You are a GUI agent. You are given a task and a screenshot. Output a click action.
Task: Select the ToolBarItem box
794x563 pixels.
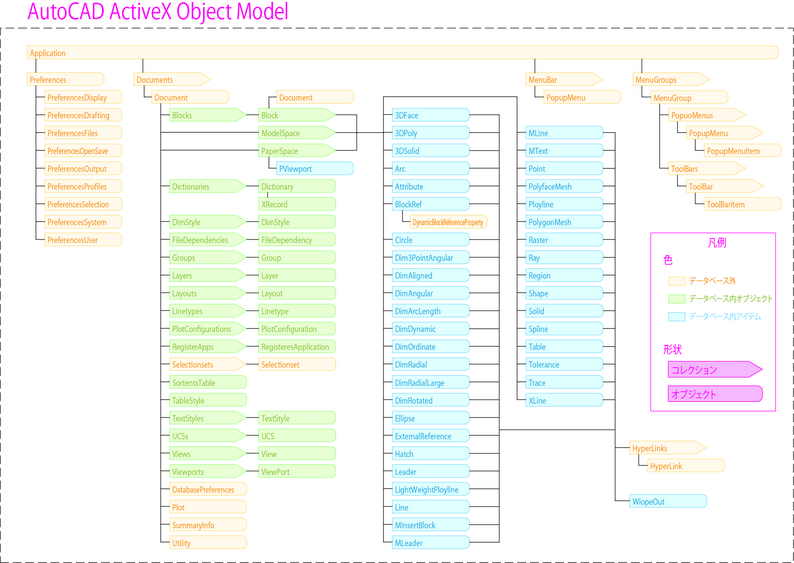(x=743, y=204)
